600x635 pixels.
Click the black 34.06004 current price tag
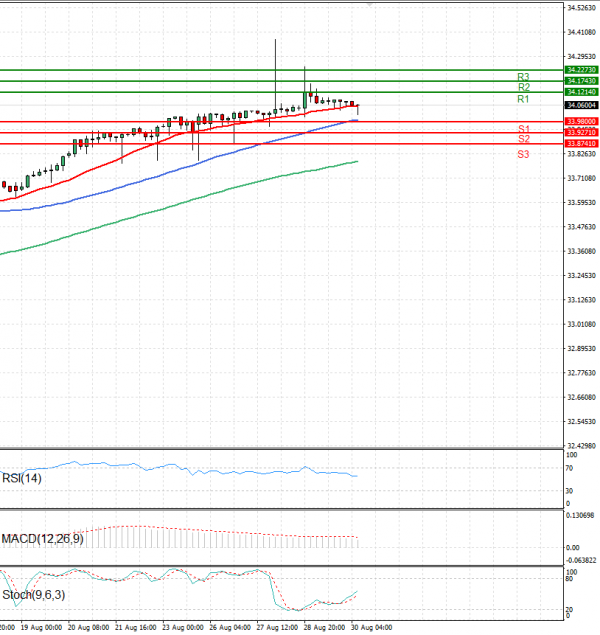[x=581, y=105]
